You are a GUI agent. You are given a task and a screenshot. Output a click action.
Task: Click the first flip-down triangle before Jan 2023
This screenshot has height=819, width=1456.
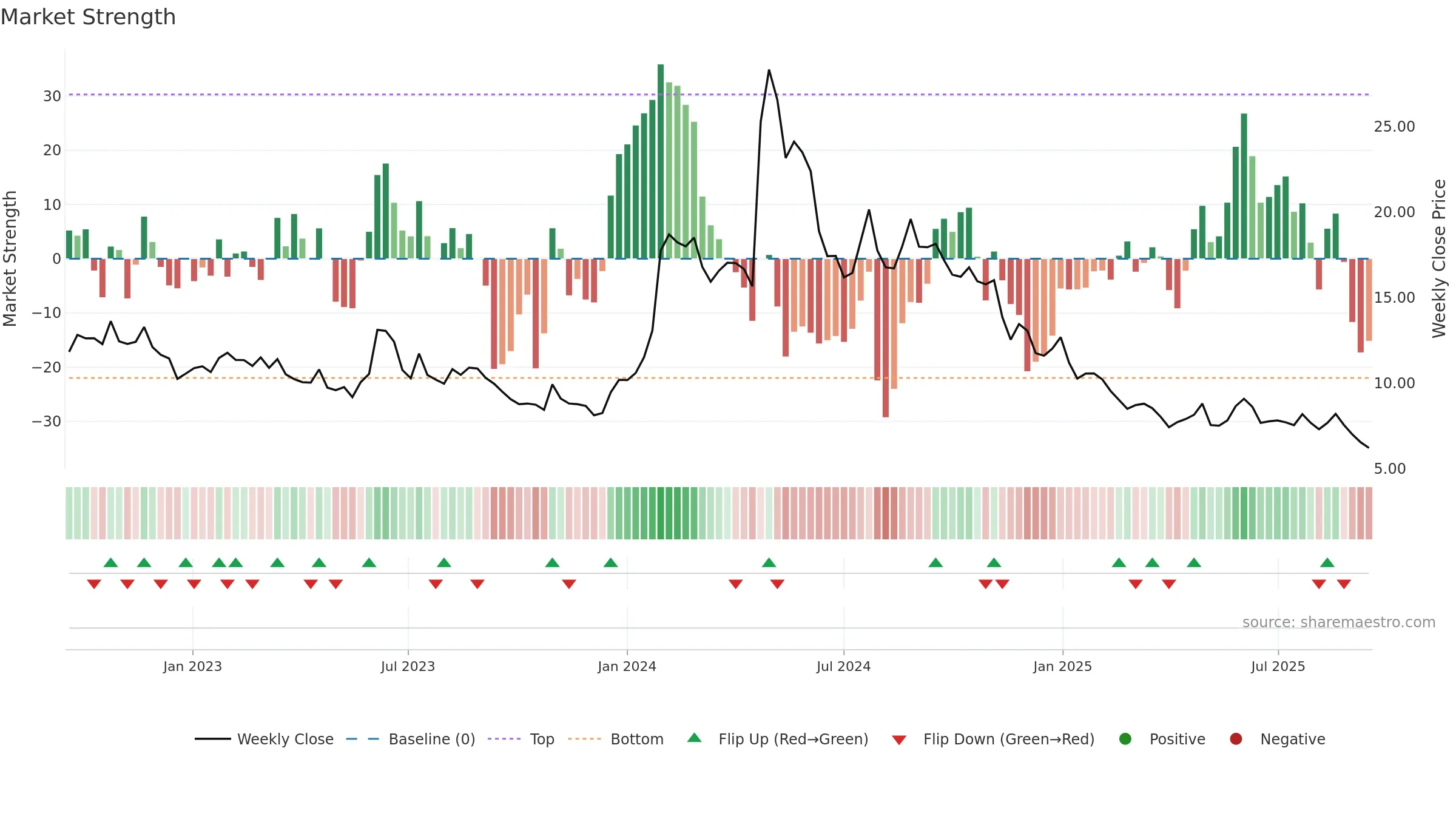coord(94,584)
